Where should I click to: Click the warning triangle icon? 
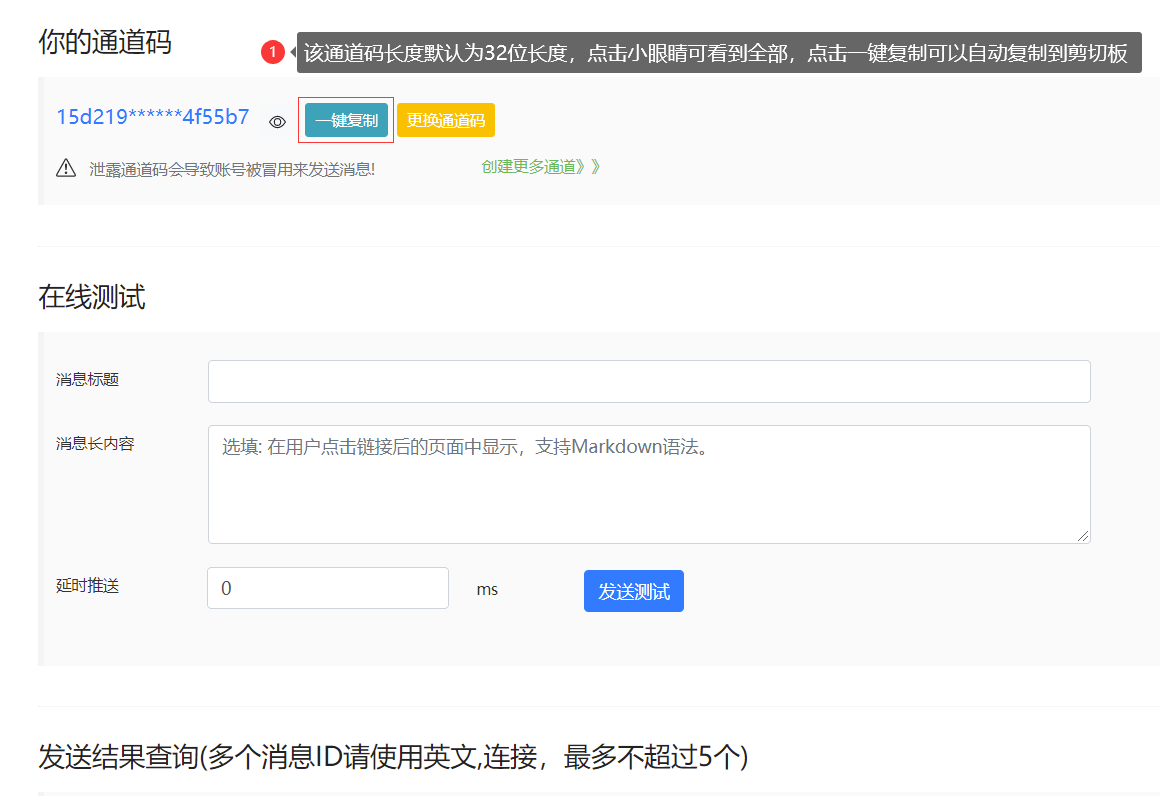(66, 168)
